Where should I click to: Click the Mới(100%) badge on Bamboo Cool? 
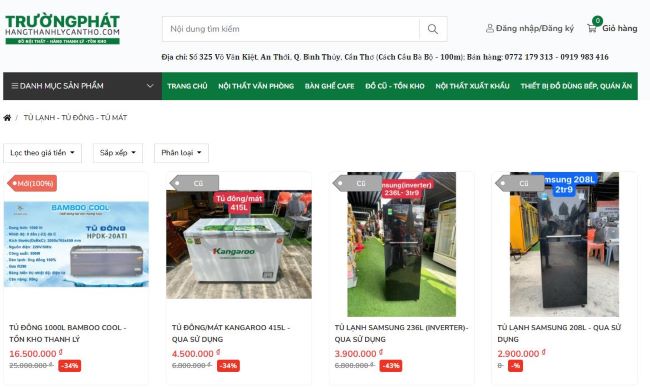(32, 183)
